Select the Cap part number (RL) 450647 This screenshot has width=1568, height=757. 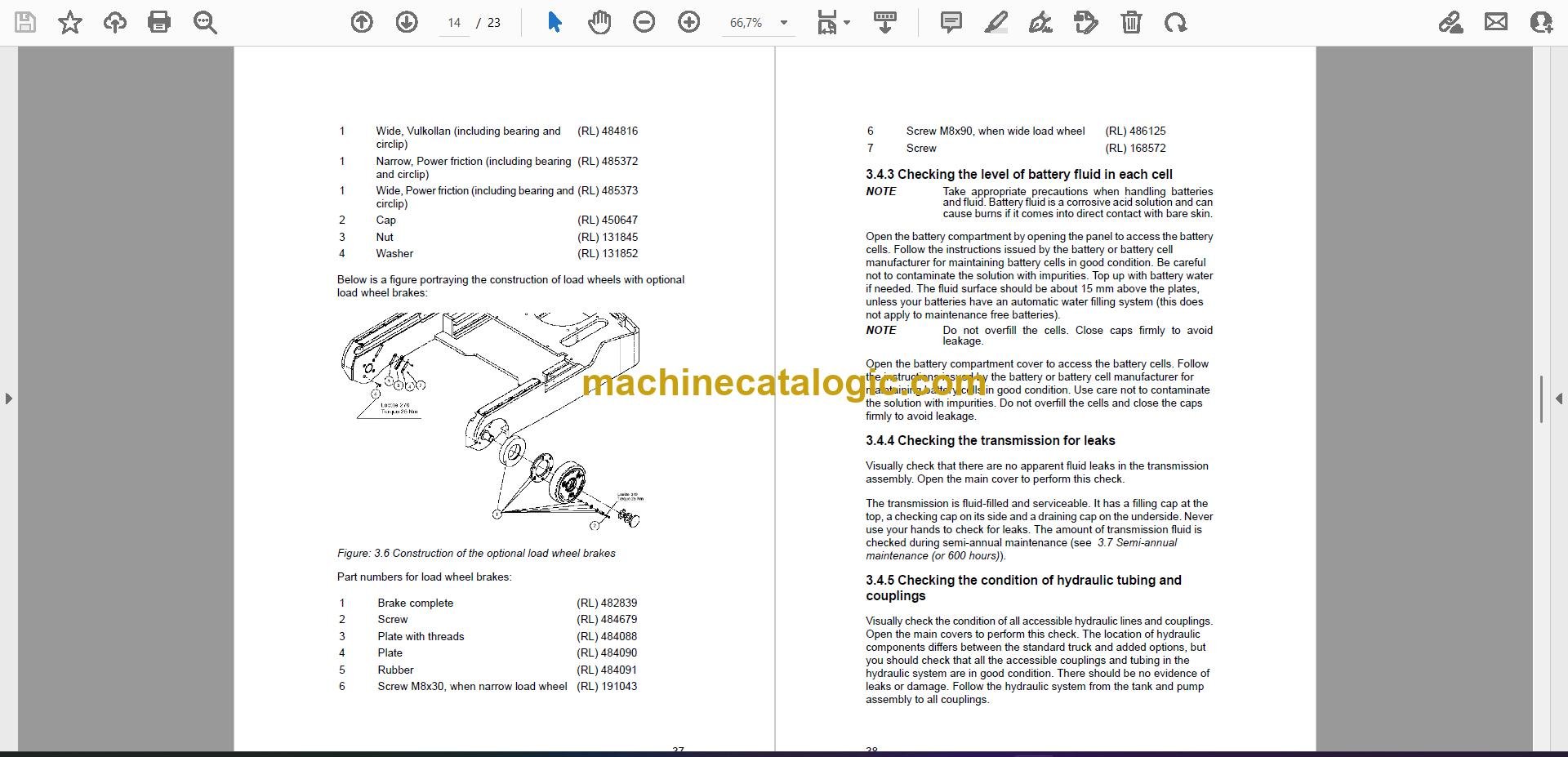[608, 220]
